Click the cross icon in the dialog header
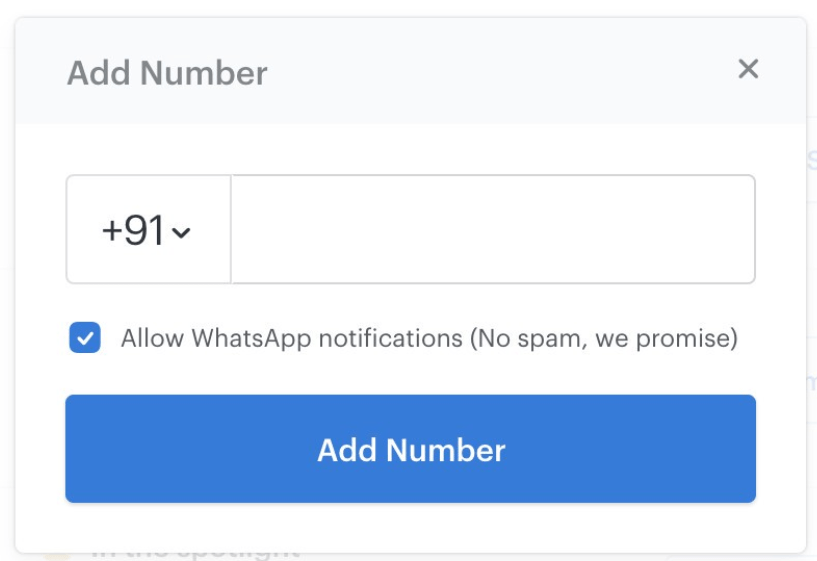 [x=748, y=69]
